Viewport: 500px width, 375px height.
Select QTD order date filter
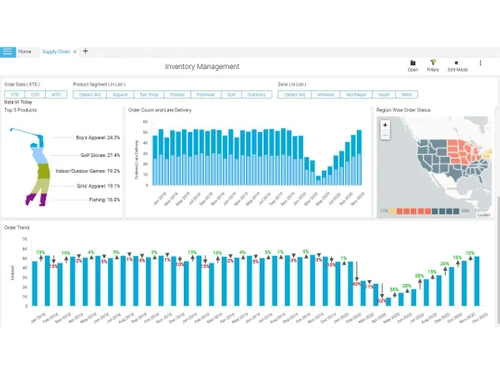(35, 95)
